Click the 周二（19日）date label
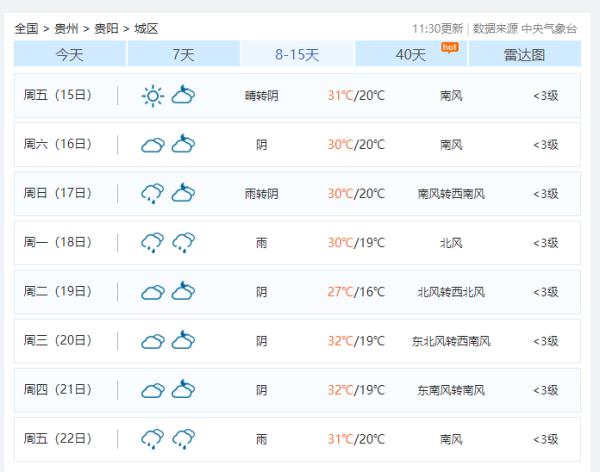600x472 pixels. click(58, 291)
